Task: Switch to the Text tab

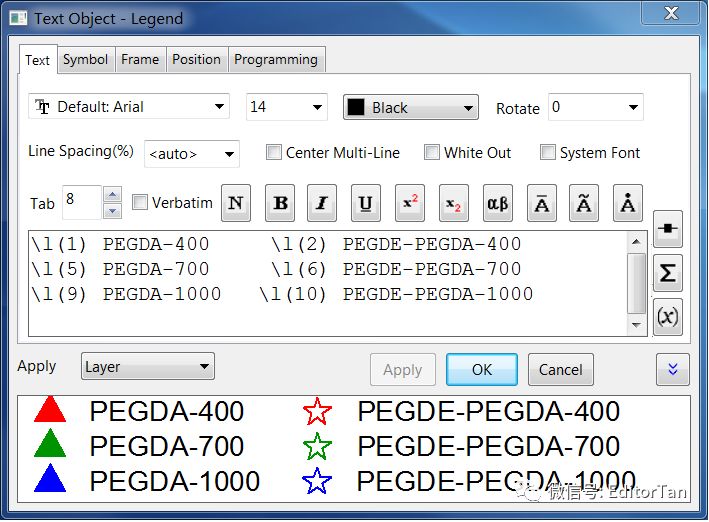Action: pyautogui.click(x=38, y=60)
